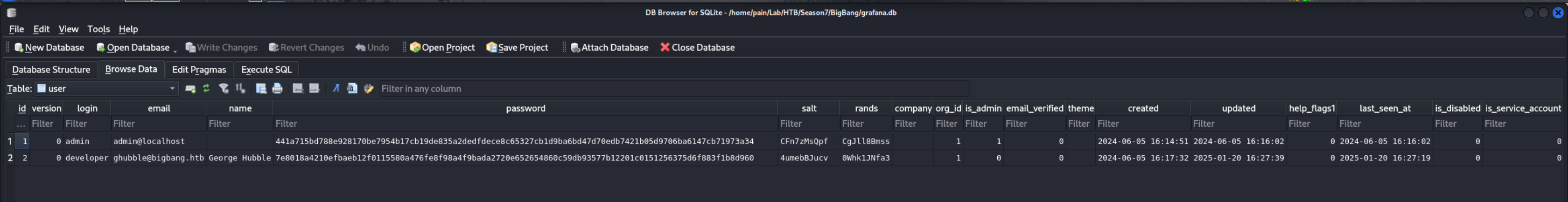The height and width of the screenshot is (202, 1568).
Task: Switch to the Execute SQL tab
Action: click(x=266, y=70)
